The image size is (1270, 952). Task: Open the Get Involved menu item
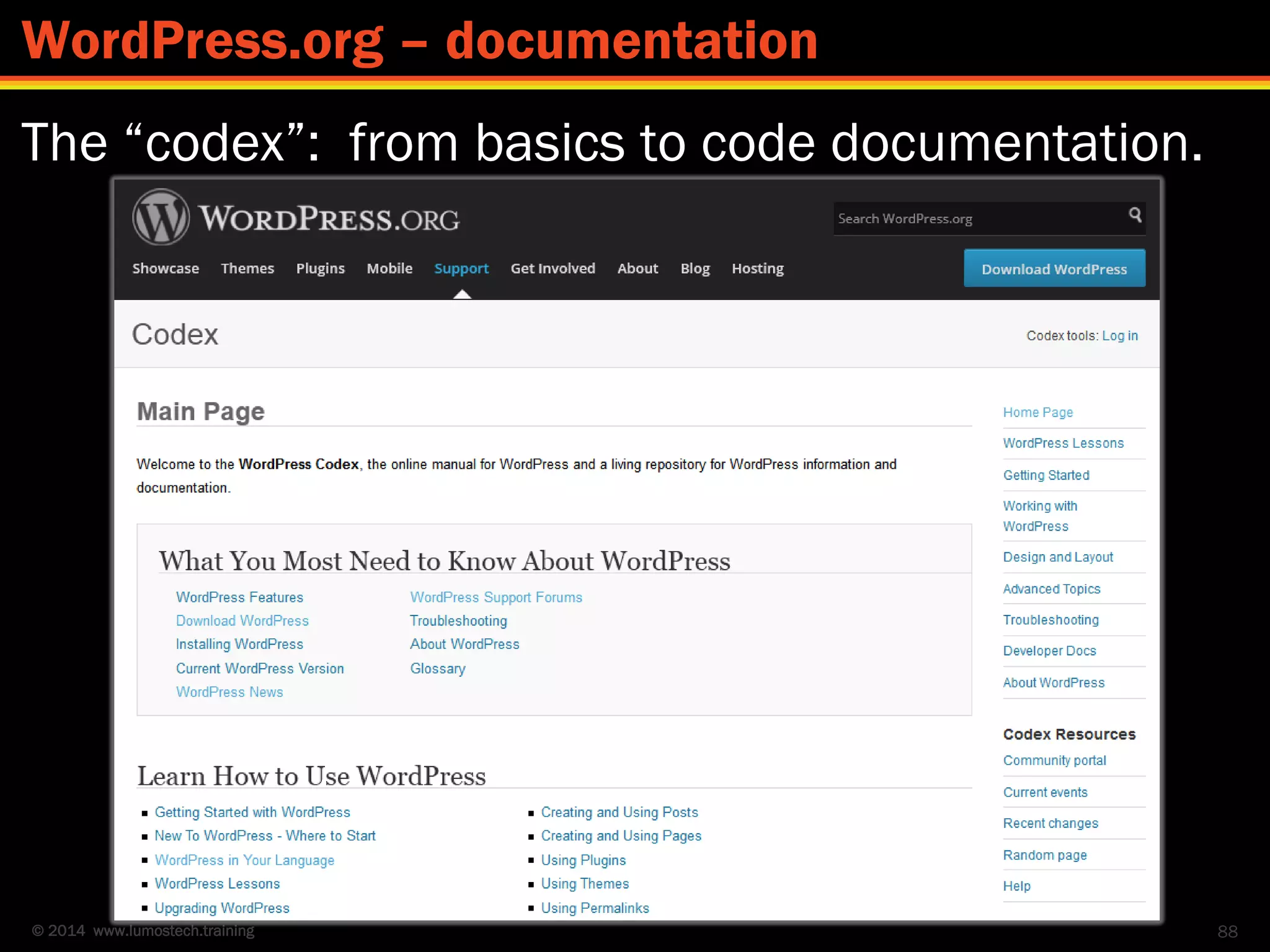(x=553, y=268)
